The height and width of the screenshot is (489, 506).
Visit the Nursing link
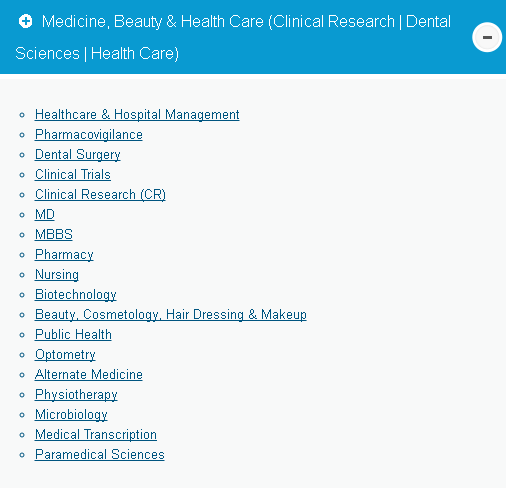pos(57,275)
